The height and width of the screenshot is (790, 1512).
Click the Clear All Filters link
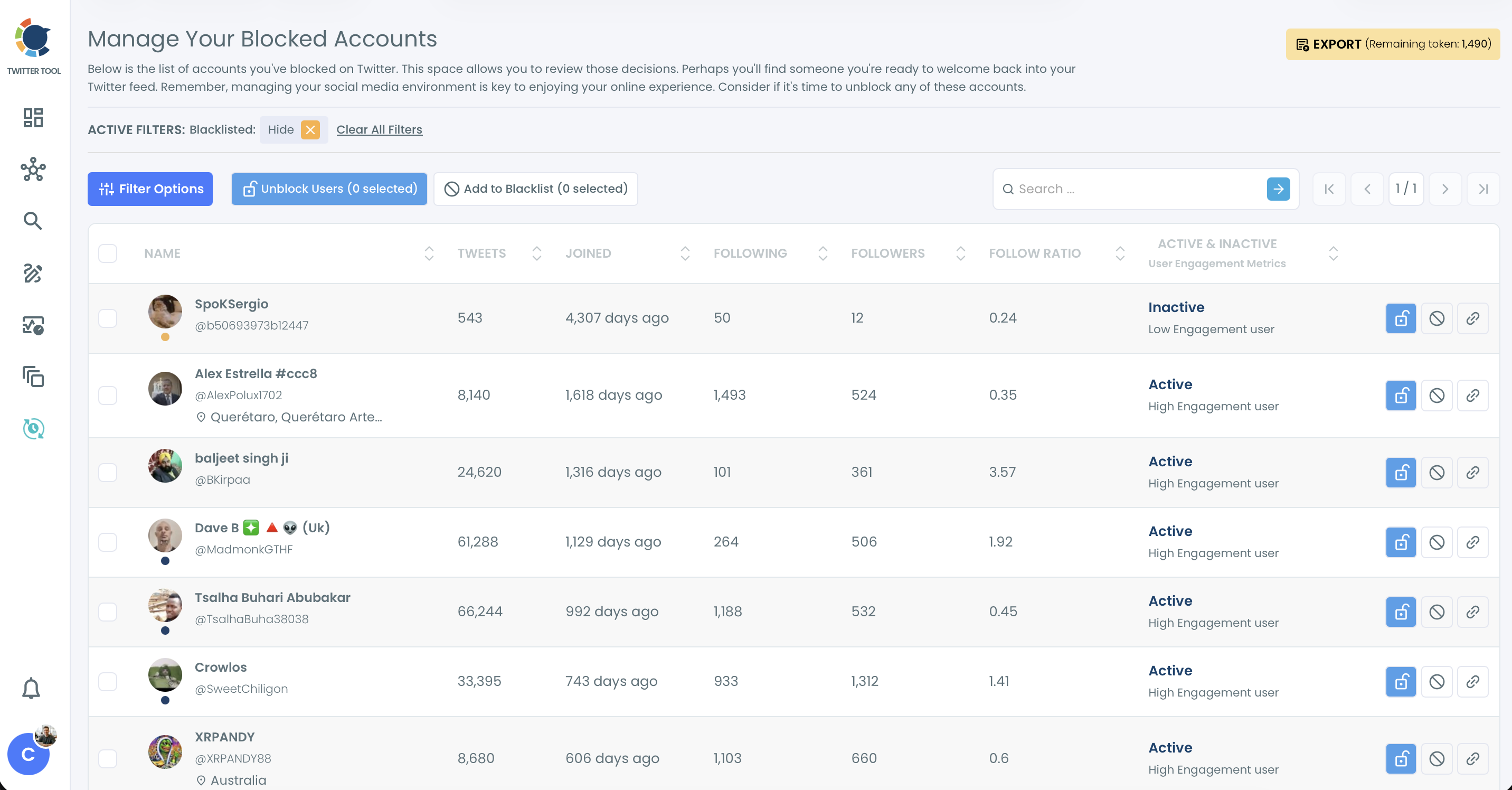379,130
